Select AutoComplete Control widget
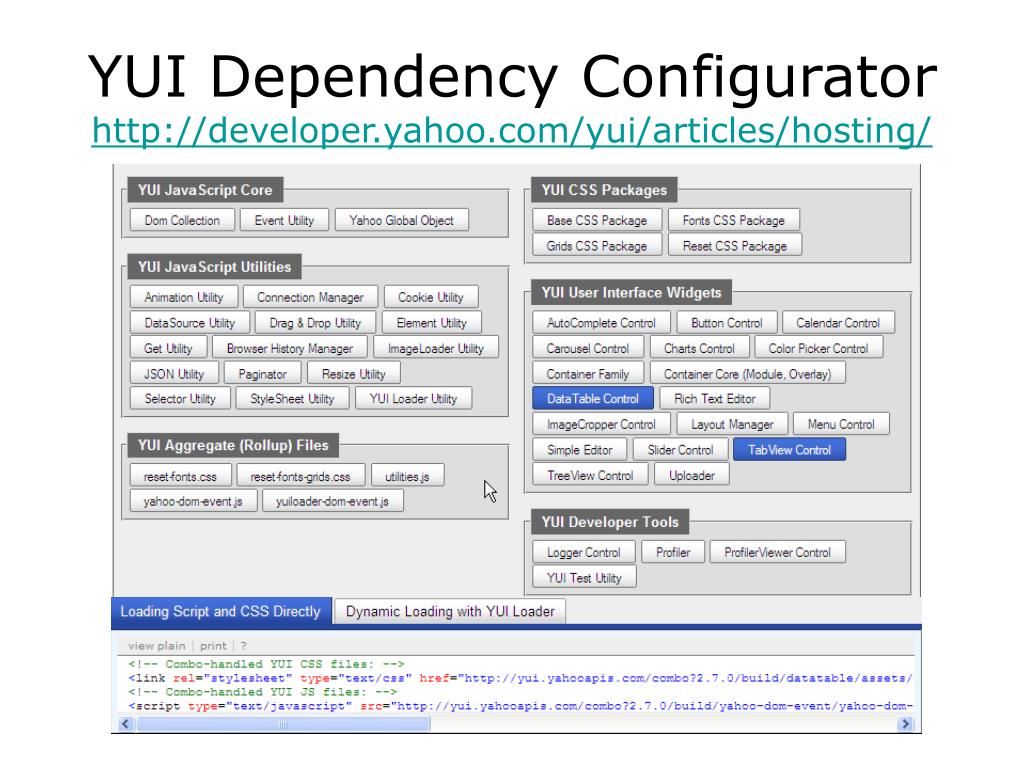1024x768 pixels. 601,323
